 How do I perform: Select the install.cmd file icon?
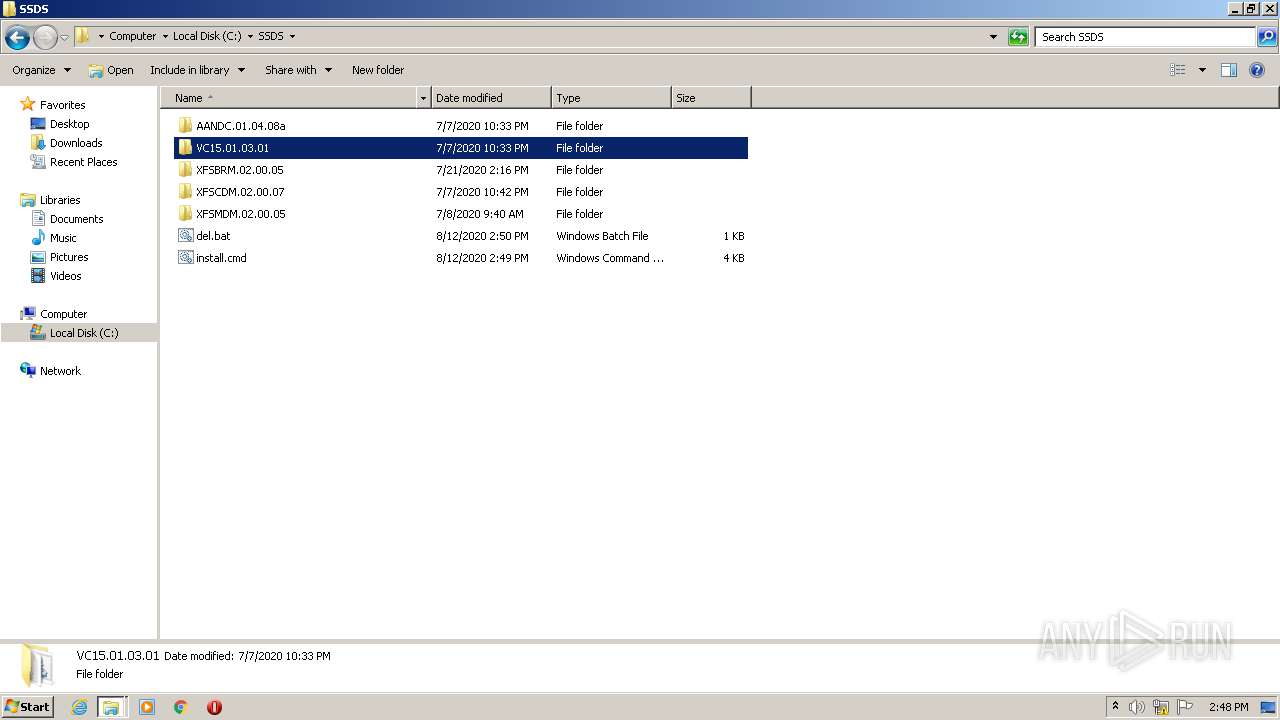[185, 258]
